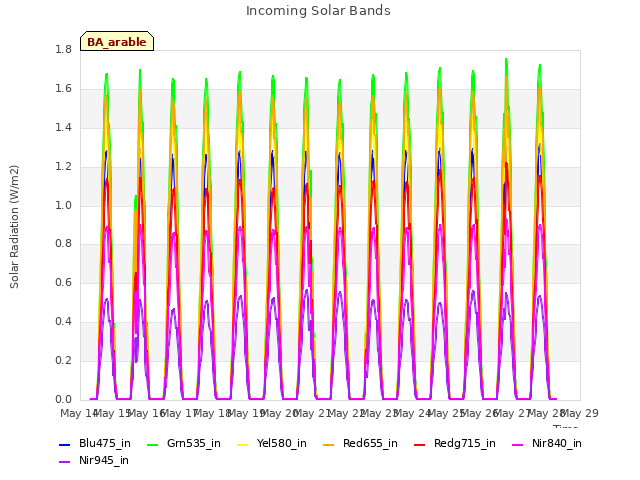
Task: Click the May 14 x-axis date label
Action: pos(79,413)
